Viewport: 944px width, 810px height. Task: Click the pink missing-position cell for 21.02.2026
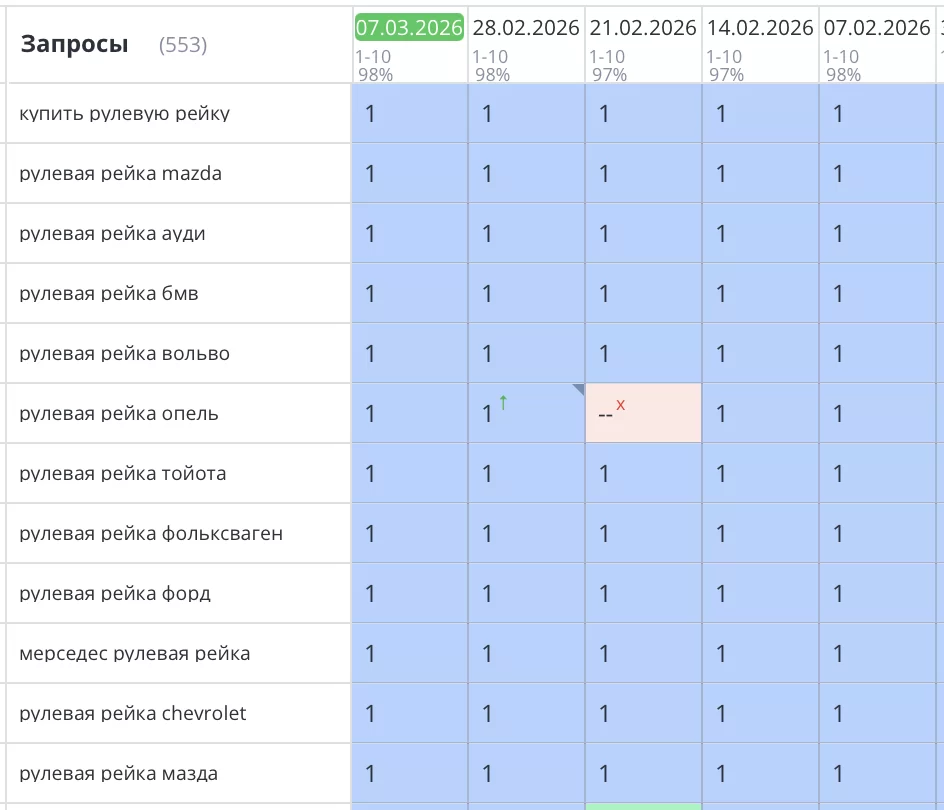(x=643, y=413)
